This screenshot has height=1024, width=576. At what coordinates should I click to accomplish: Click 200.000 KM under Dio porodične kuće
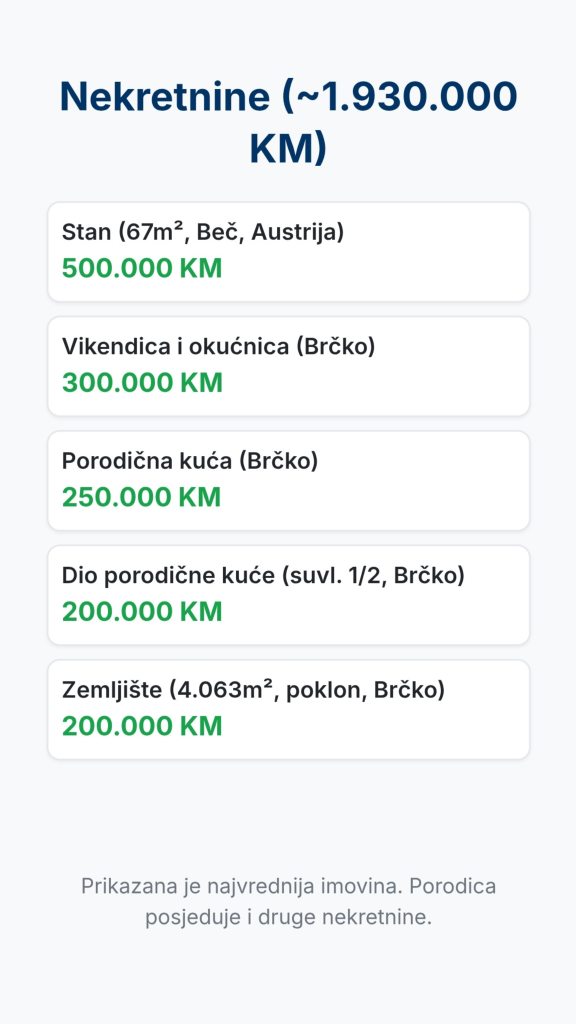point(142,611)
